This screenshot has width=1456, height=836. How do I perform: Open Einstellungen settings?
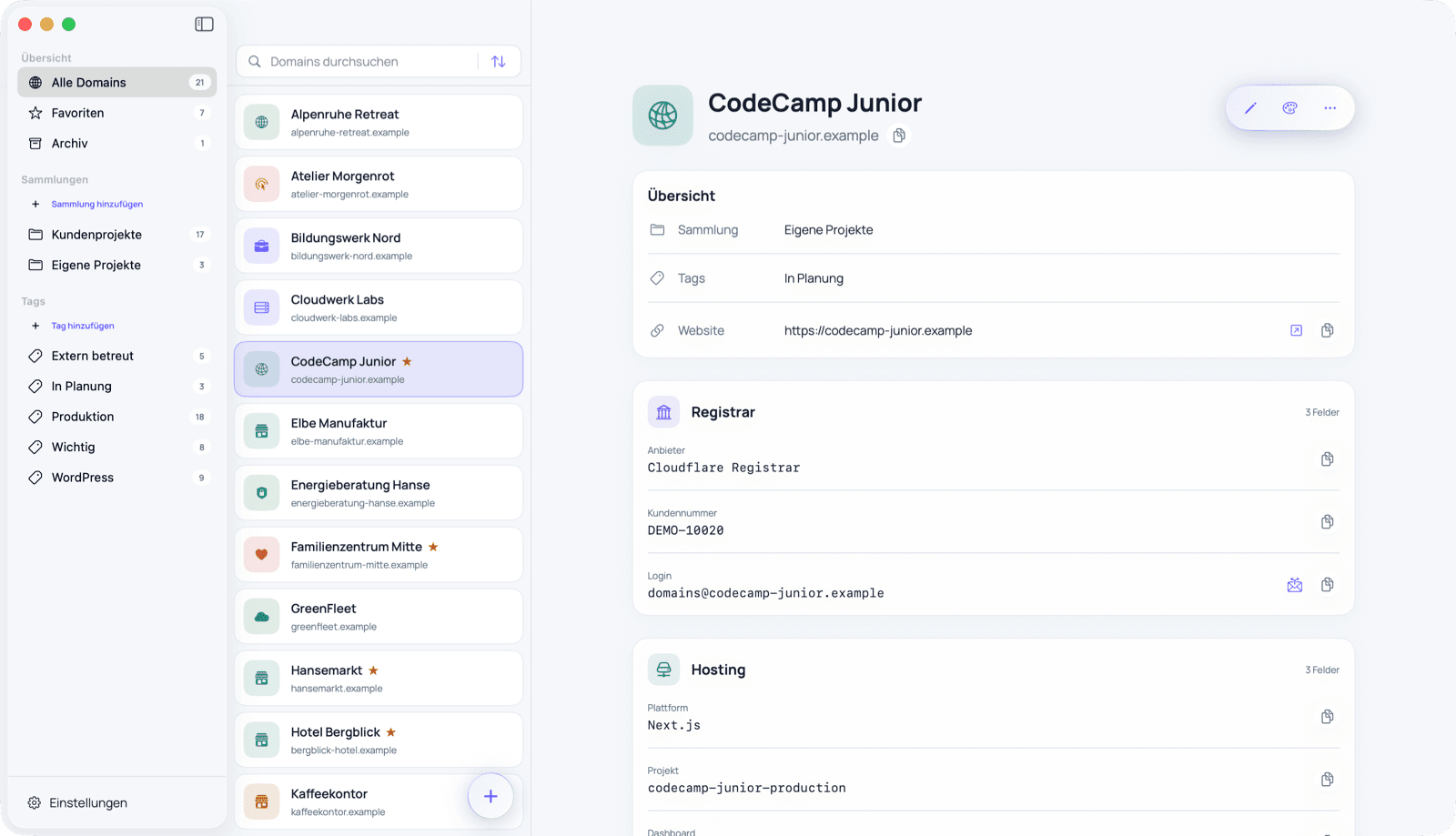(77, 802)
